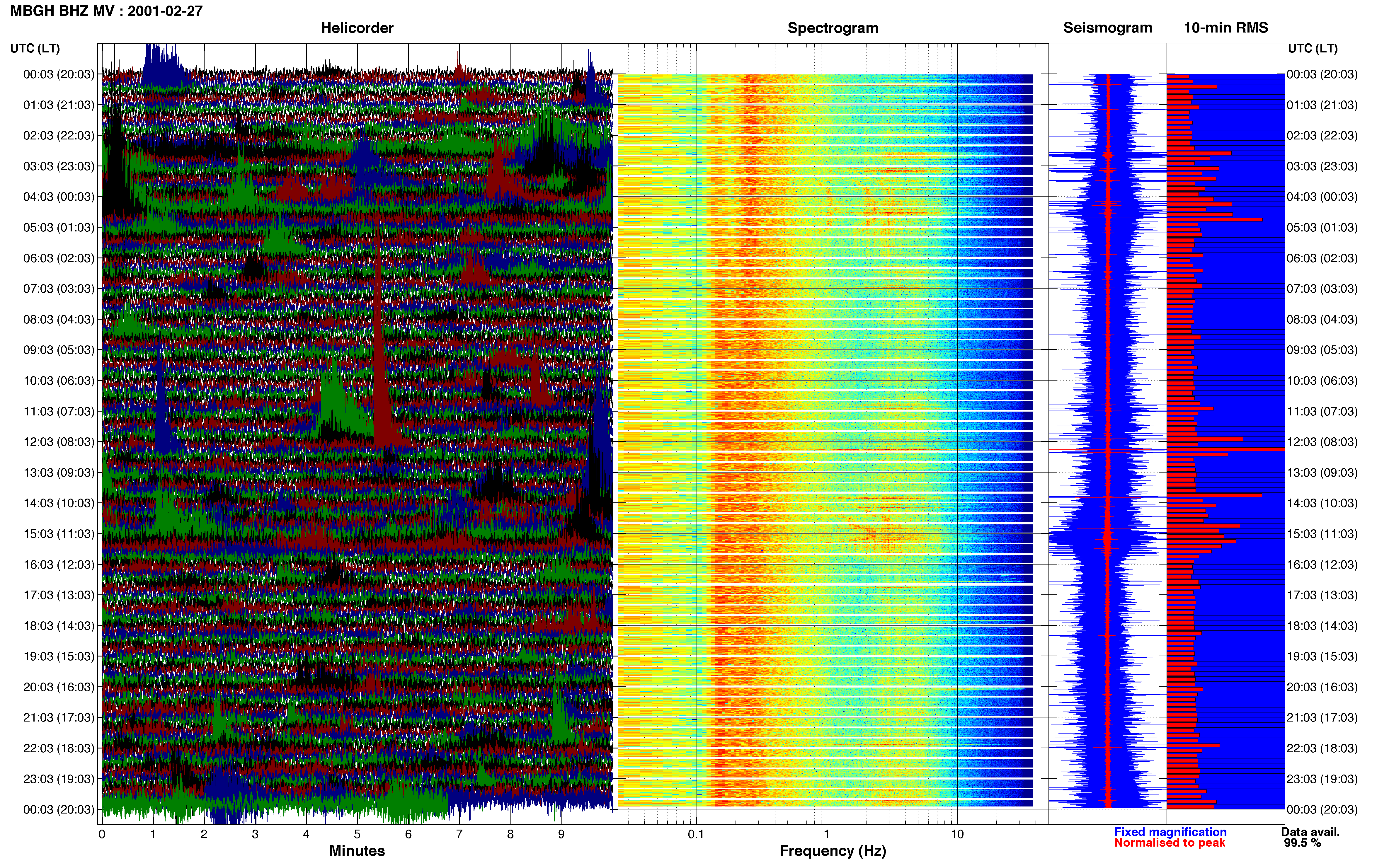This screenshot has width=1389, height=868.
Task: Click right time label '14:03 (10:03)'
Action: click(1322, 504)
